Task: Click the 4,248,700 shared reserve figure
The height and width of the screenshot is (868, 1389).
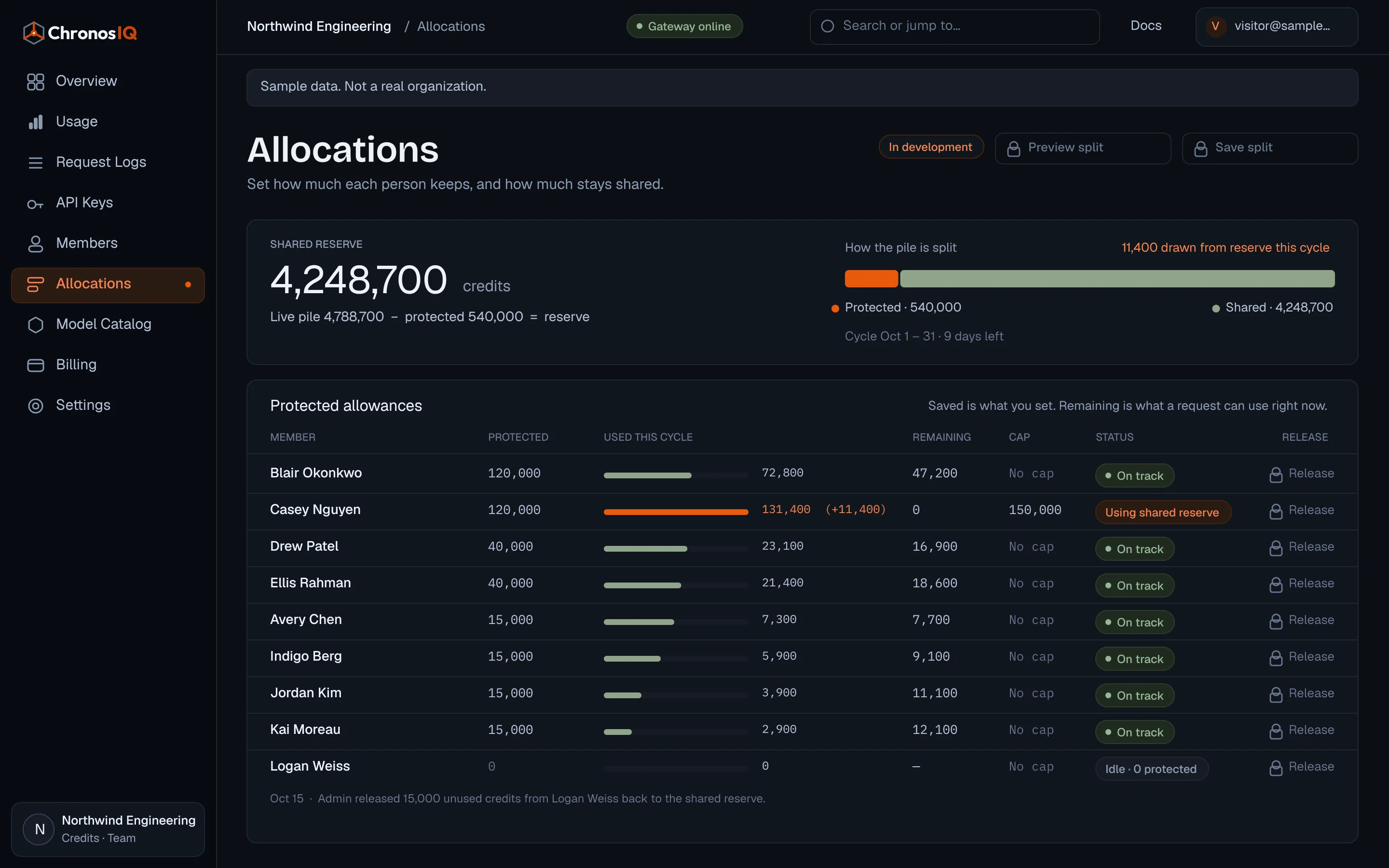Action: click(x=359, y=281)
